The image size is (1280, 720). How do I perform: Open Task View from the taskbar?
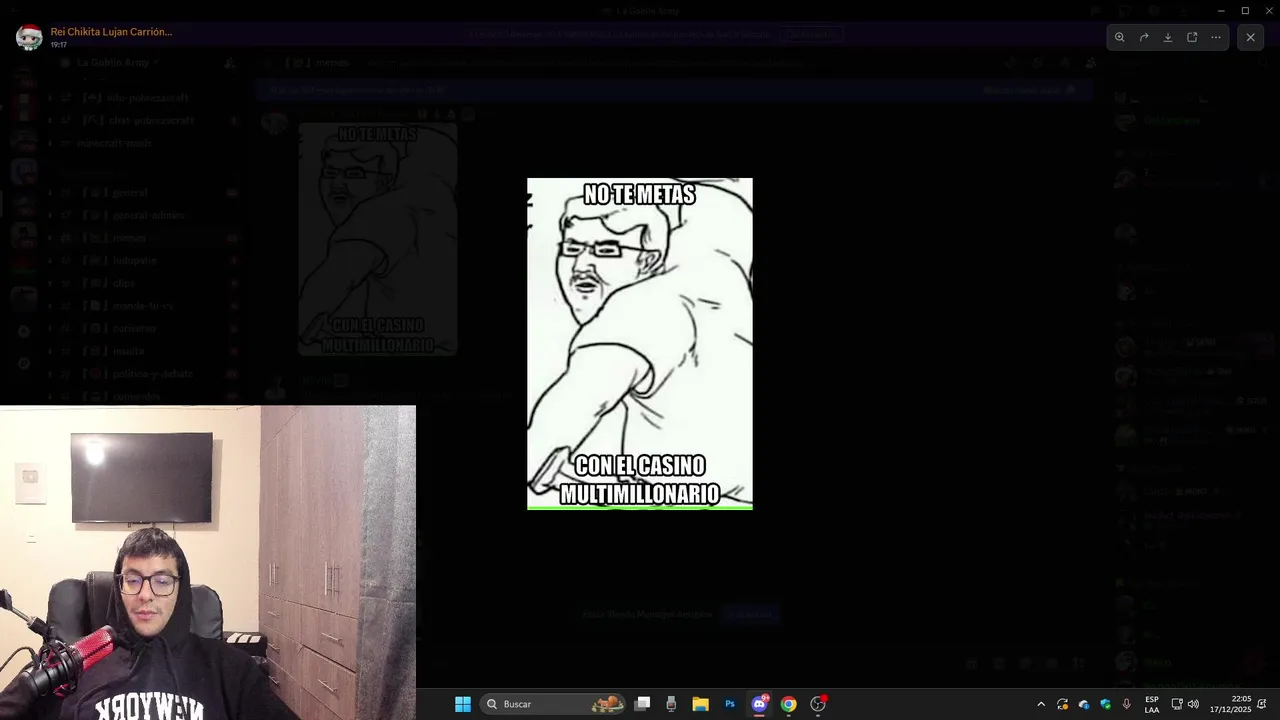643,704
